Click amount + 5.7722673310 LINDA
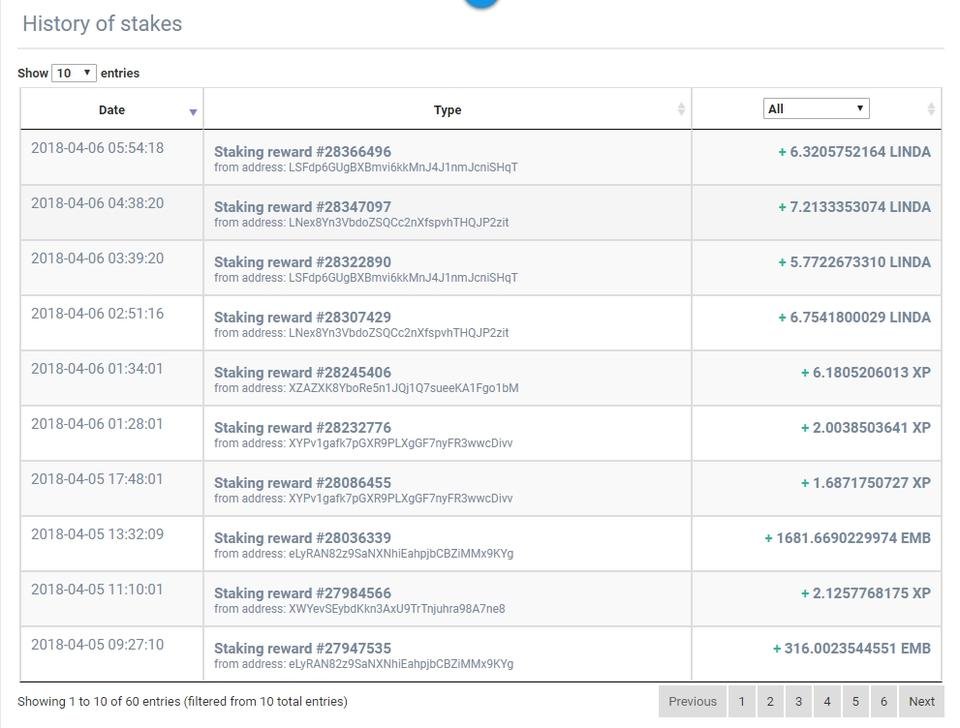 (x=854, y=262)
